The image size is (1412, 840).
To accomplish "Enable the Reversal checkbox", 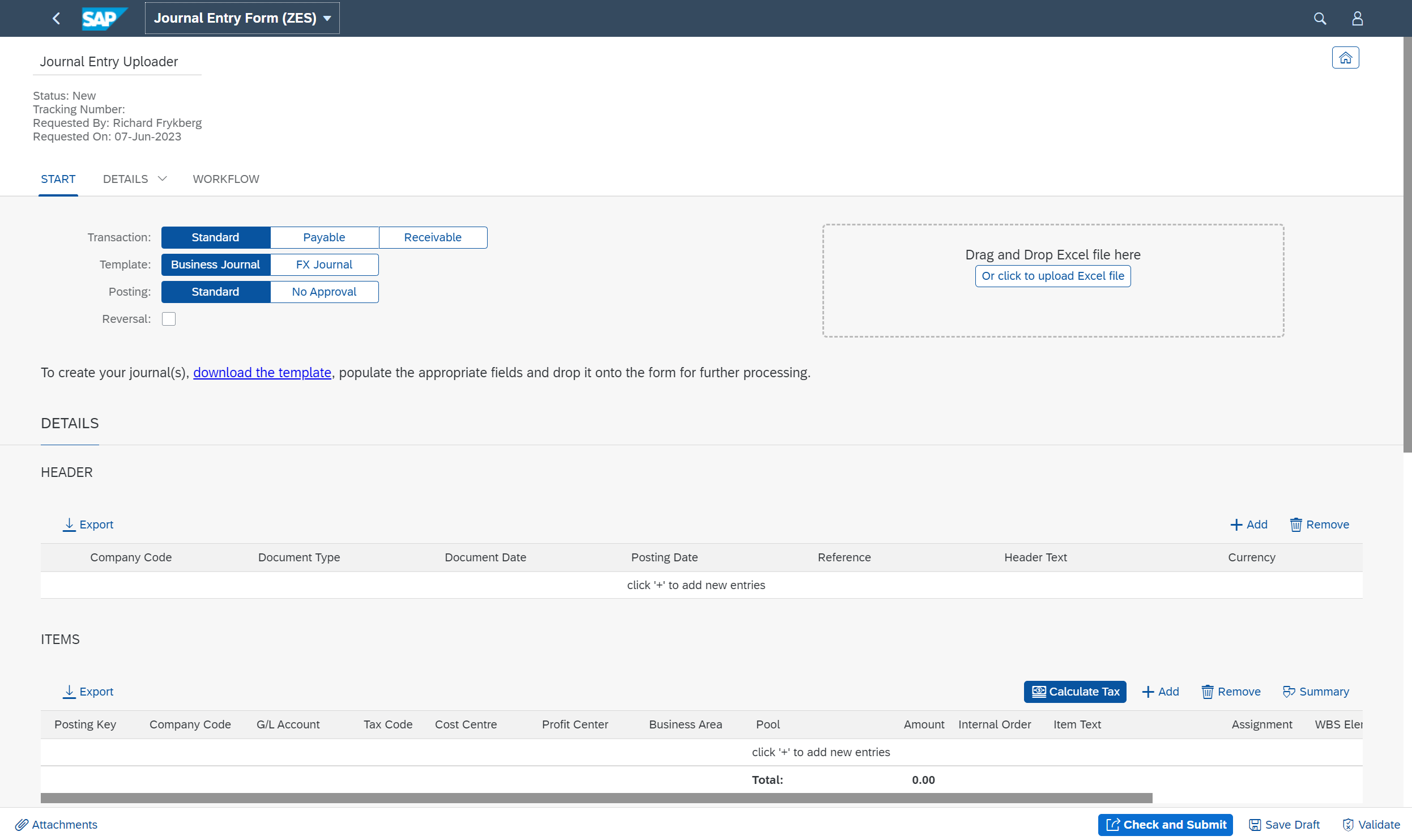I will (x=168, y=319).
